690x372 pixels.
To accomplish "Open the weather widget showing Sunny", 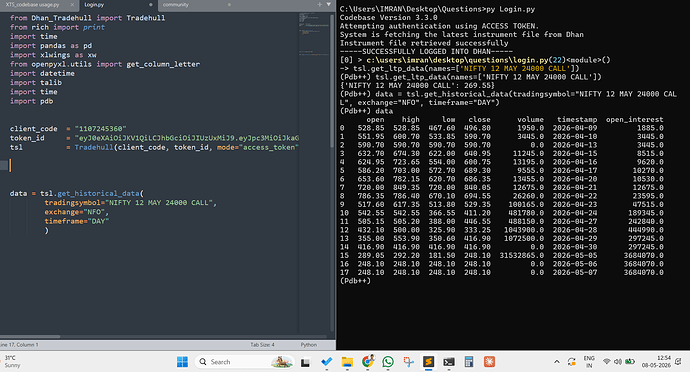I will (x=12, y=362).
